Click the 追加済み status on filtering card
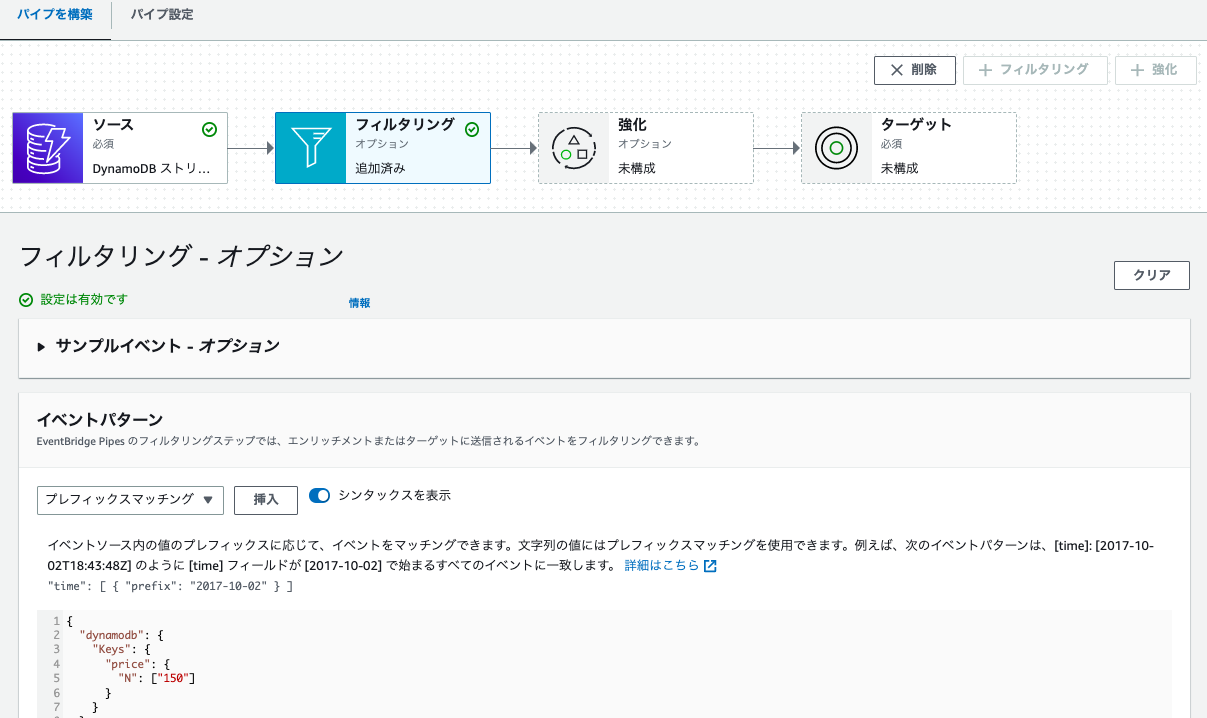This screenshot has height=718, width=1207. 380,168
